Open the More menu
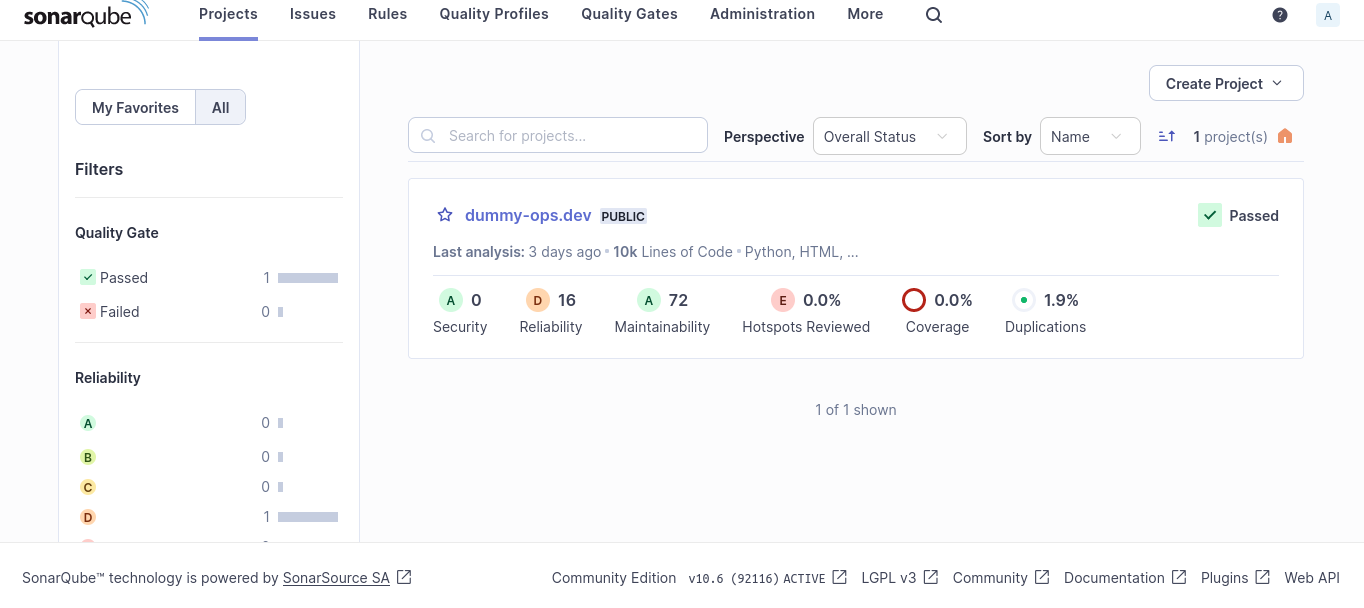1364x608 pixels. tap(865, 14)
